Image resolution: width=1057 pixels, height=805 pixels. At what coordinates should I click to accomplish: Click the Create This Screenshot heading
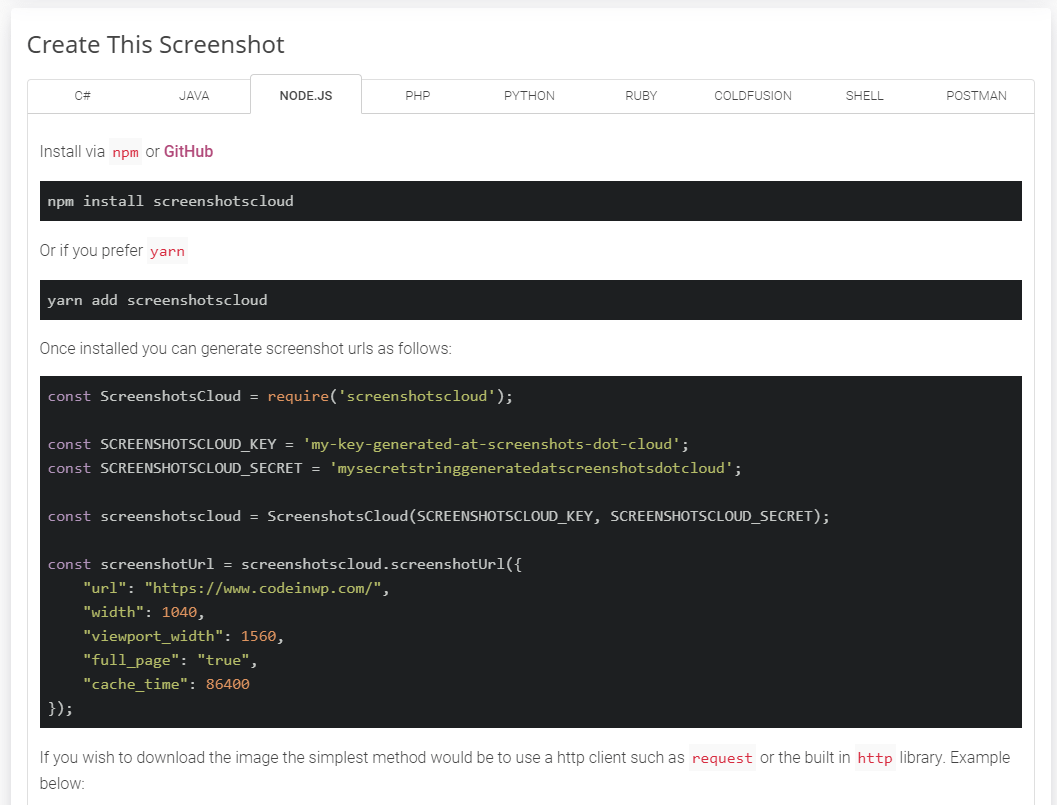(x=155, y=44)
